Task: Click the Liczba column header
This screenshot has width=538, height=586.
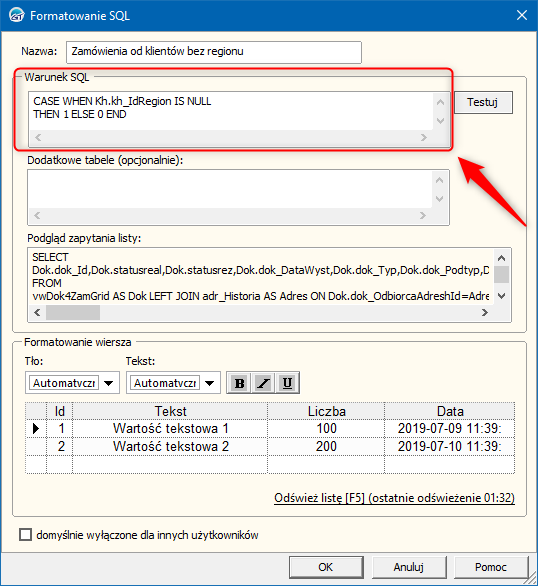Action: (x=326, y=411)
